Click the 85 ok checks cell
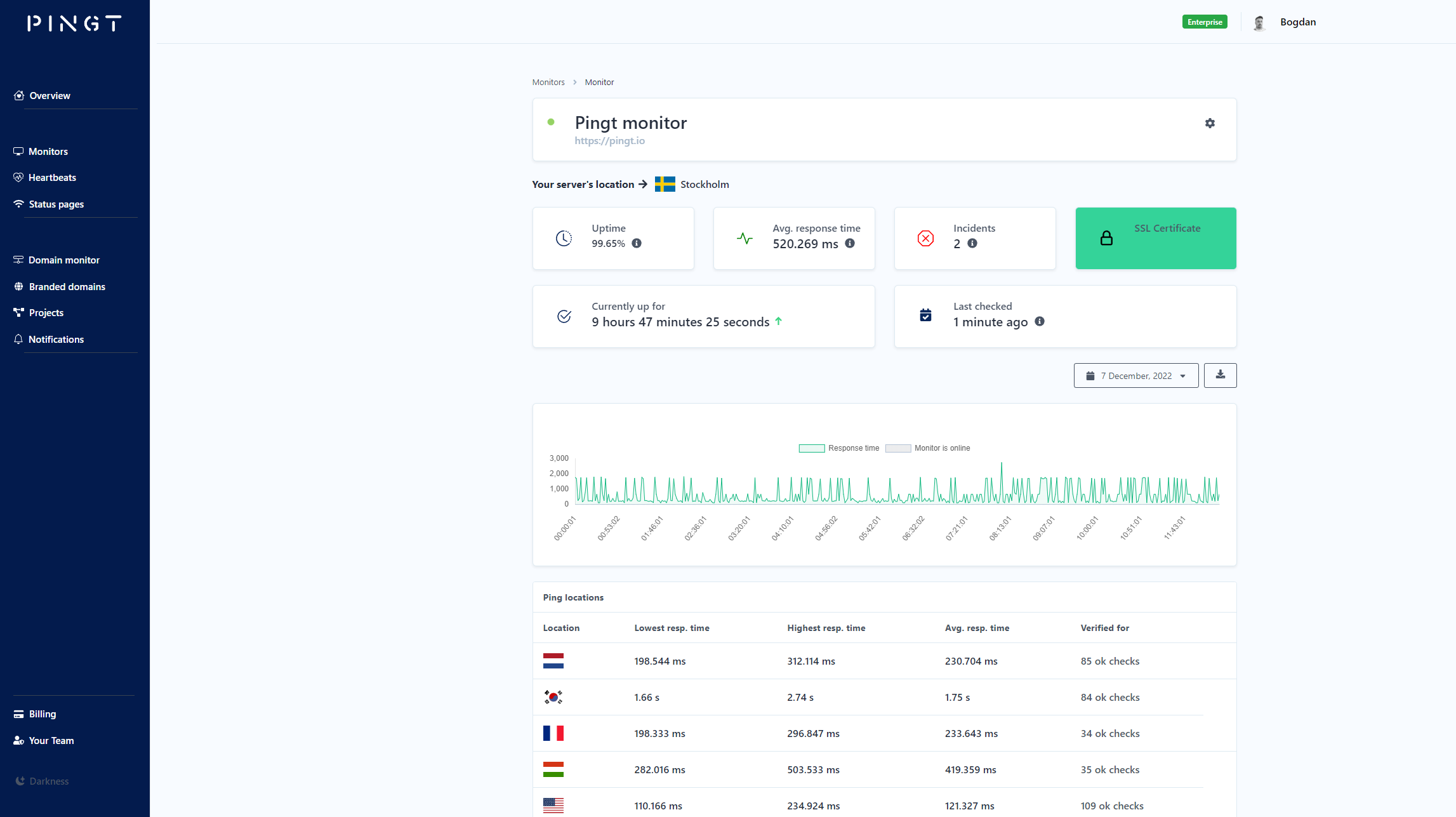 tap(1109, 661)
